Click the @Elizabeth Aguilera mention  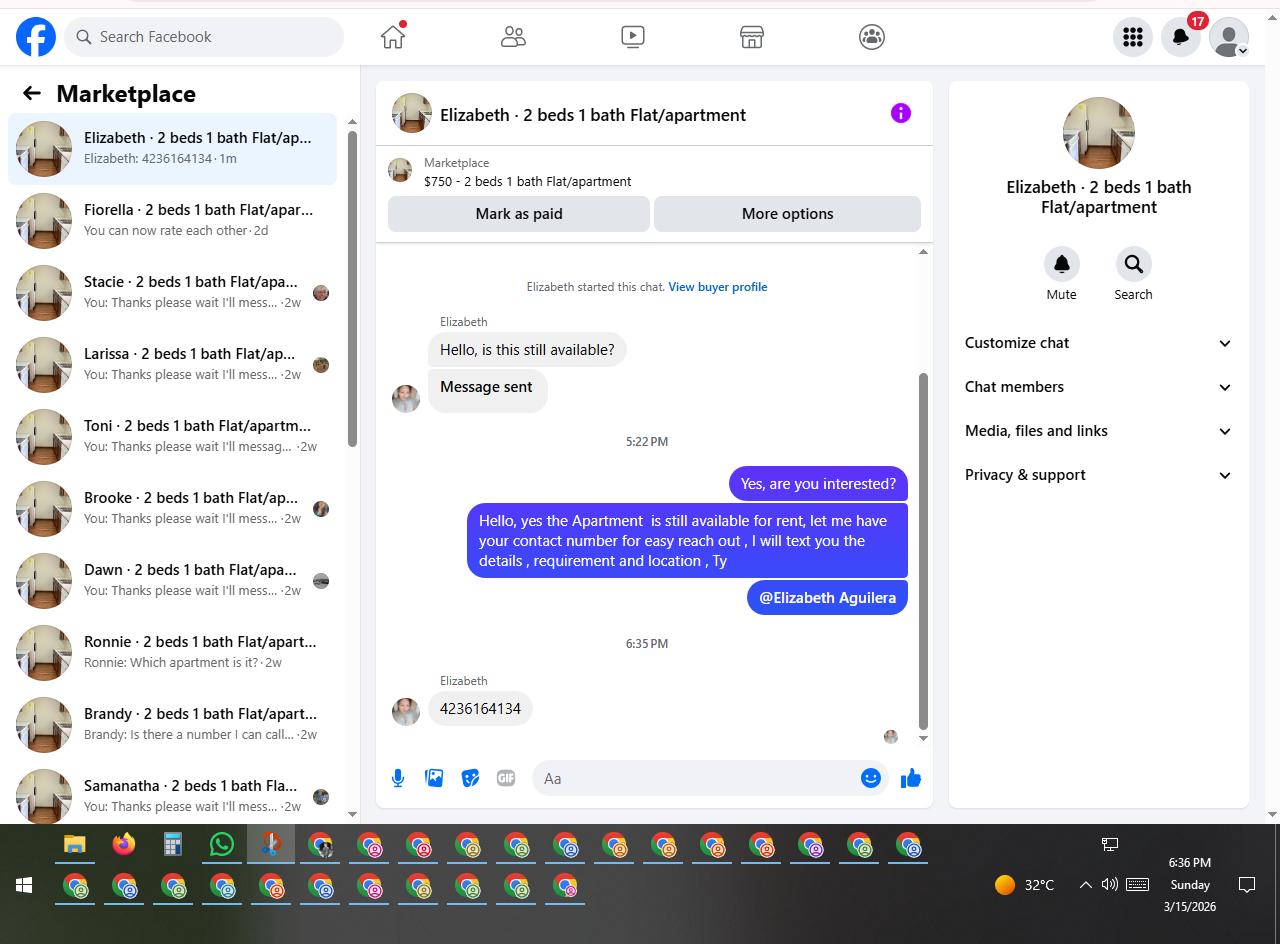click(828, 598)
